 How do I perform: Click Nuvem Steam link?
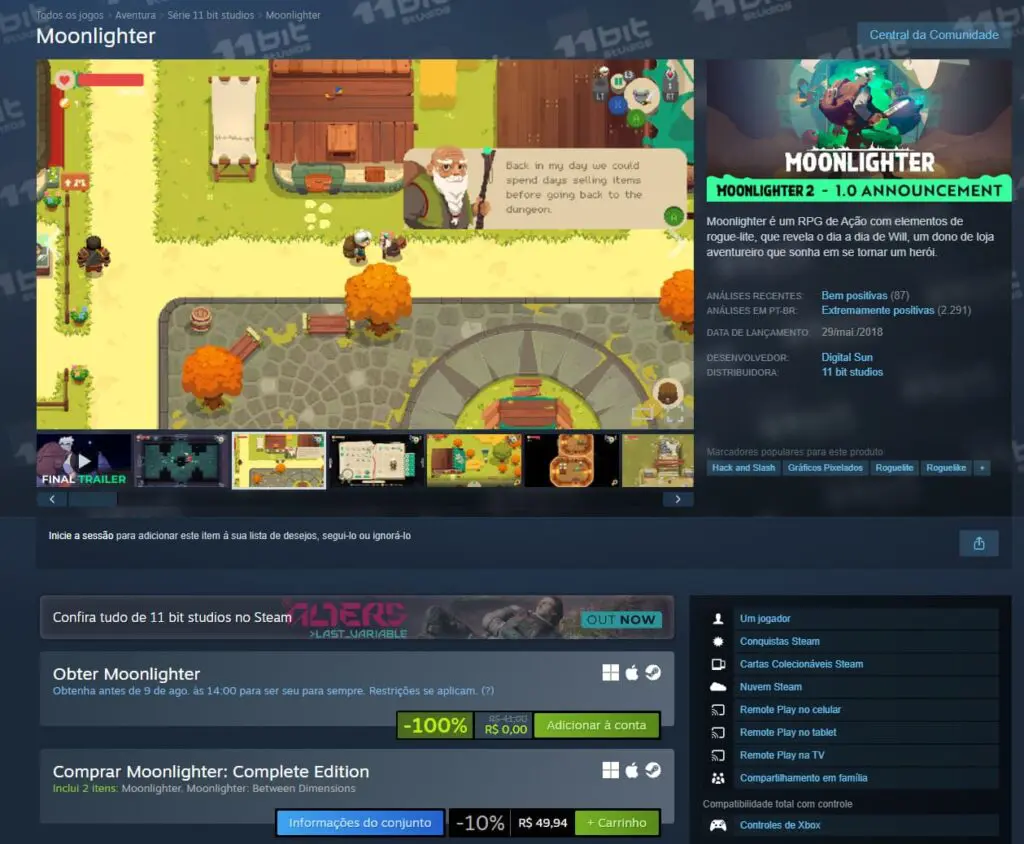pyautogui.click(x=771, y=687)
